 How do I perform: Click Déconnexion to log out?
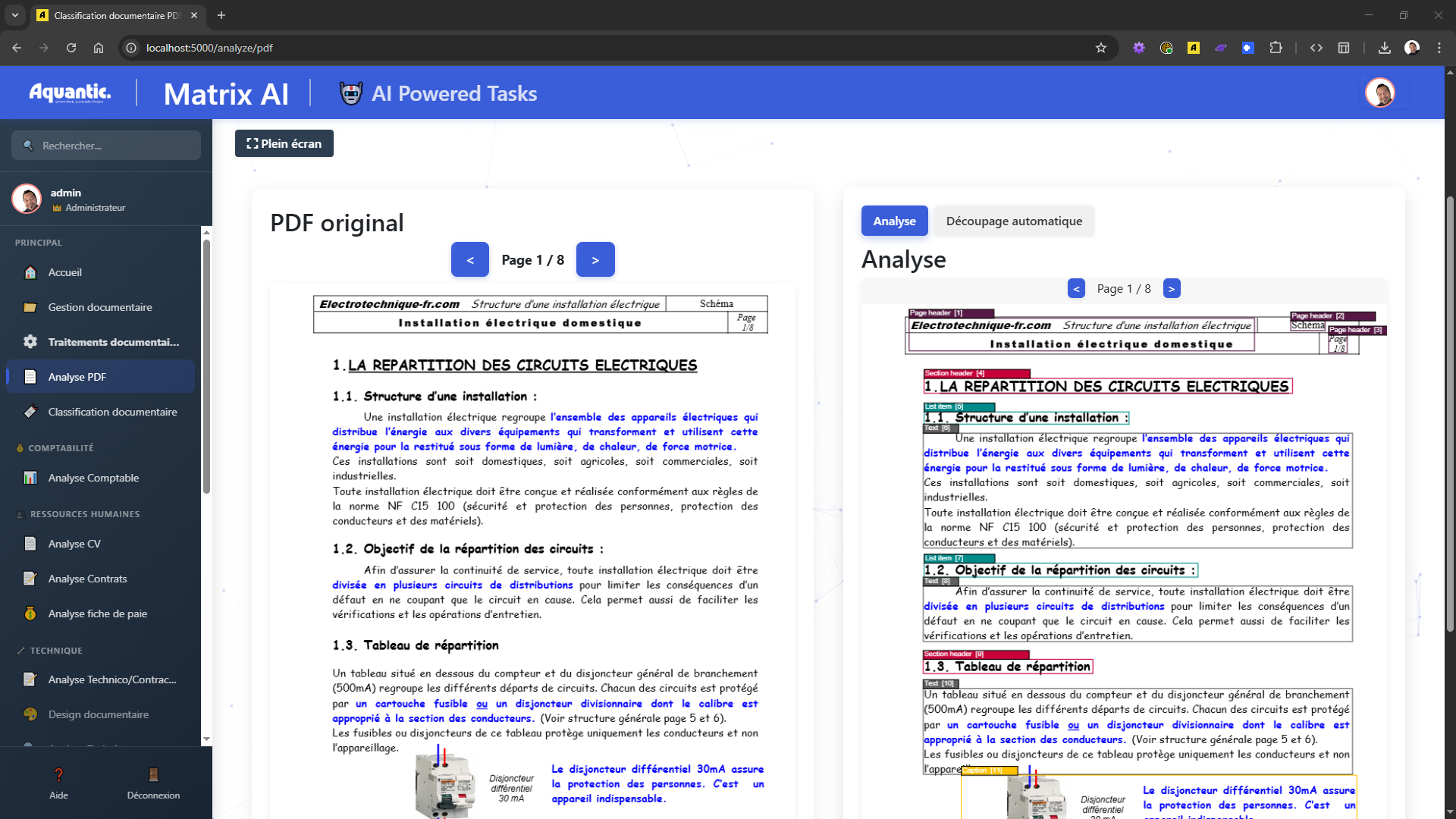(x=153, y=783)
